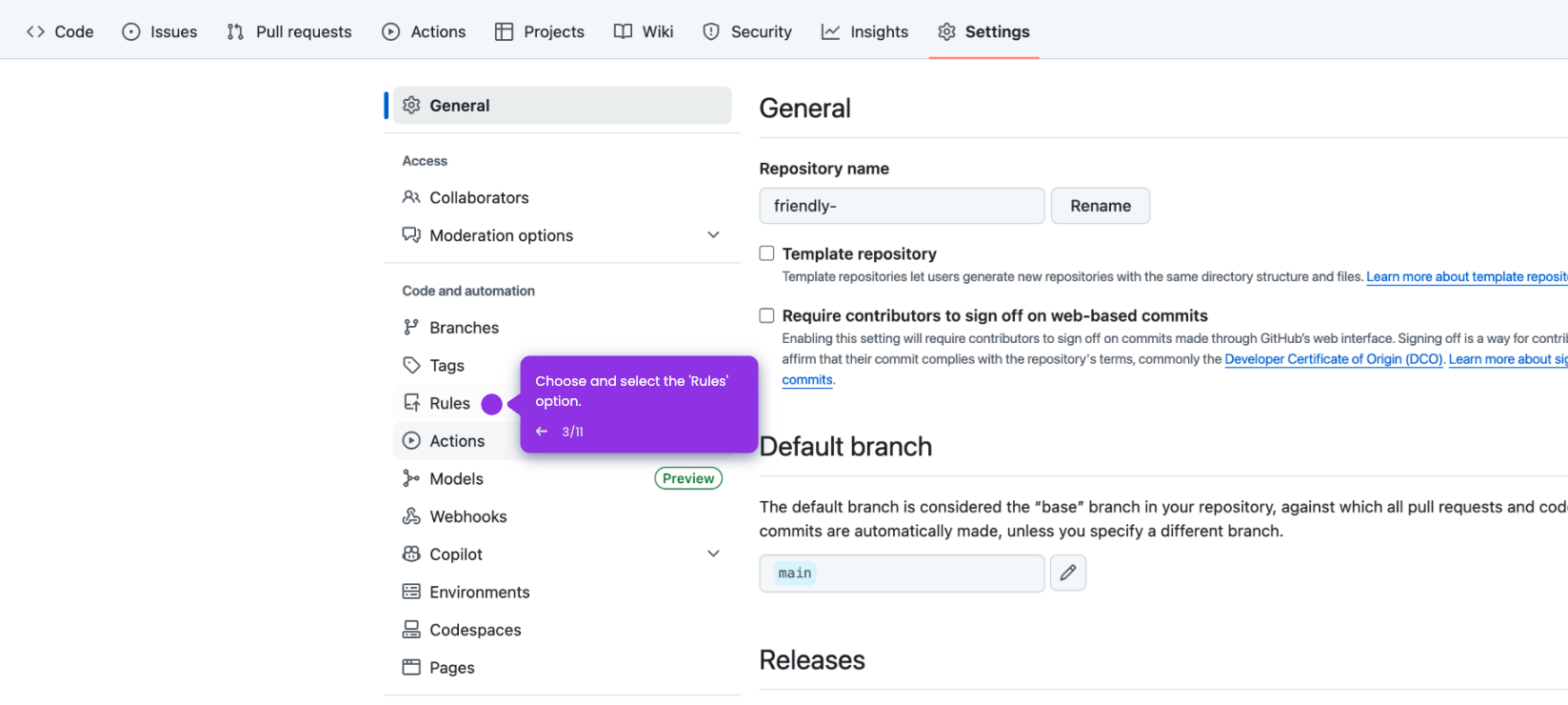Click the Copilot icon in the sidebar

pyautogui.click(x=411, y=554)
